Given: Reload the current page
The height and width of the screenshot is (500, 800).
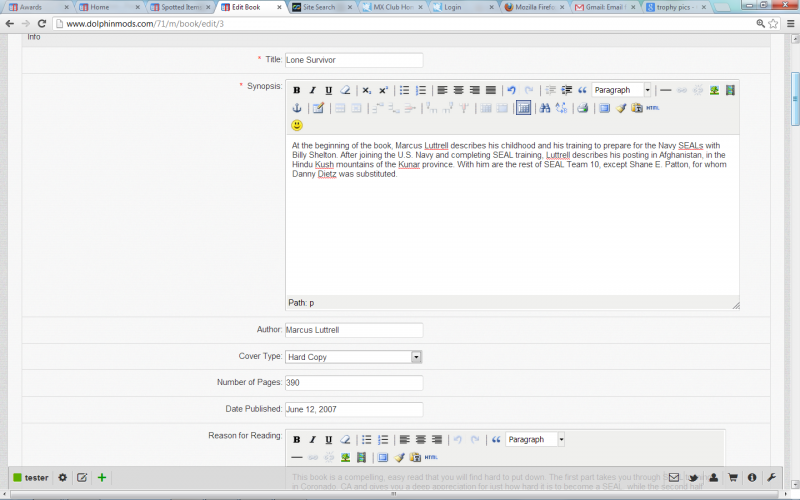Looking at the screenshot, I should 42,23.
